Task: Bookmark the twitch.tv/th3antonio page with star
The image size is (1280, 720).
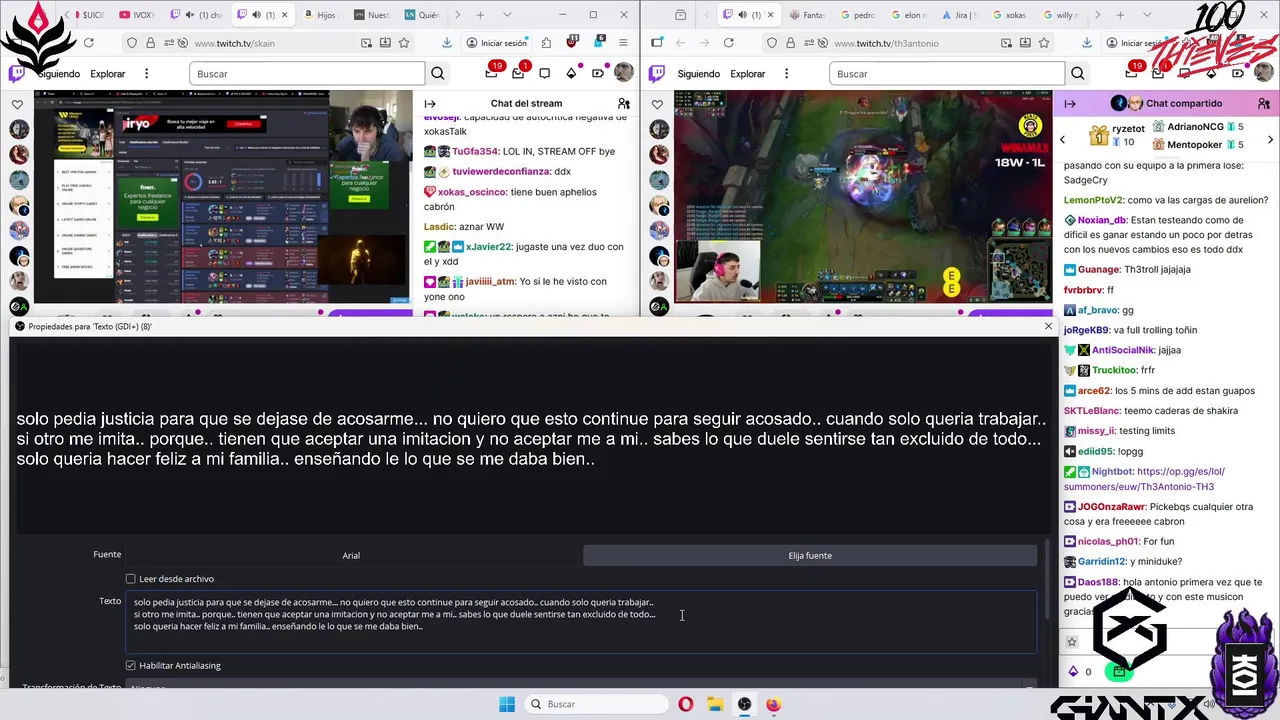Action: pyautogui.click(x=1044, y=43)
